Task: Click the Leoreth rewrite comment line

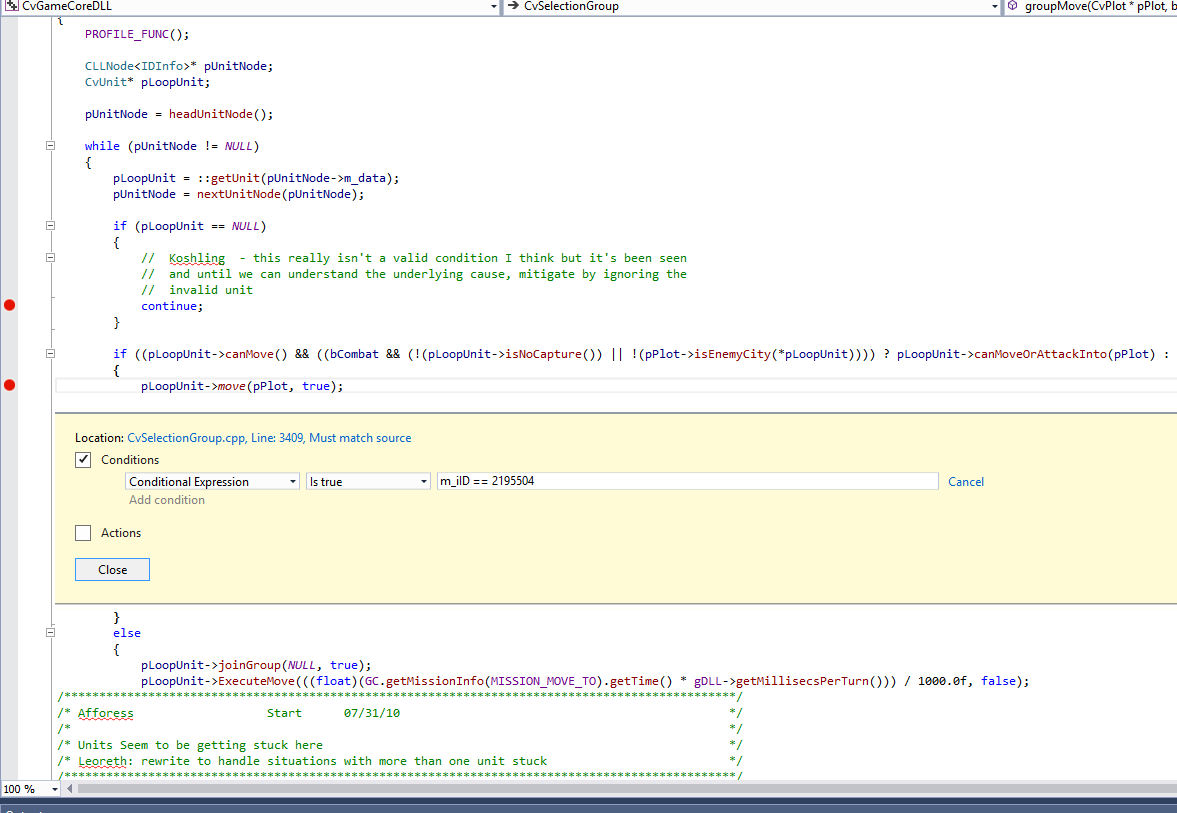Action: pos(312,761)
